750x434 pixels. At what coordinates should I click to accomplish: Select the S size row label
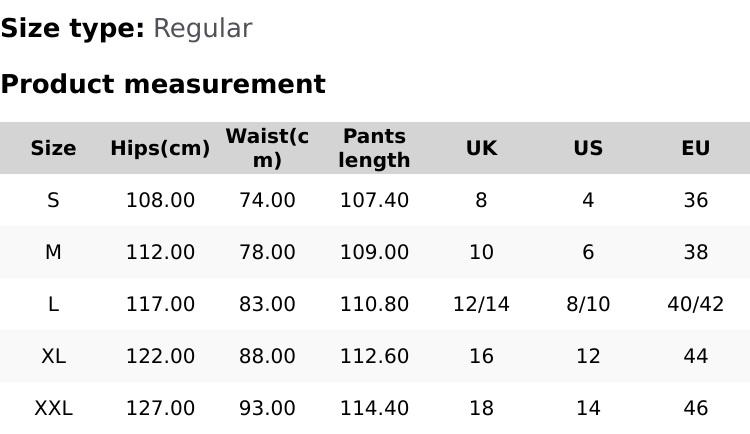pyautogui.click(x=53, y=200)
